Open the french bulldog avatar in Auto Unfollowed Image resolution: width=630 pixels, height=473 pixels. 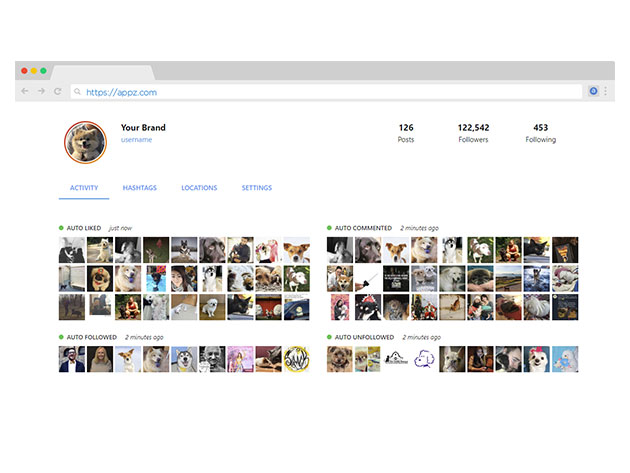click(x=452, y=359)
